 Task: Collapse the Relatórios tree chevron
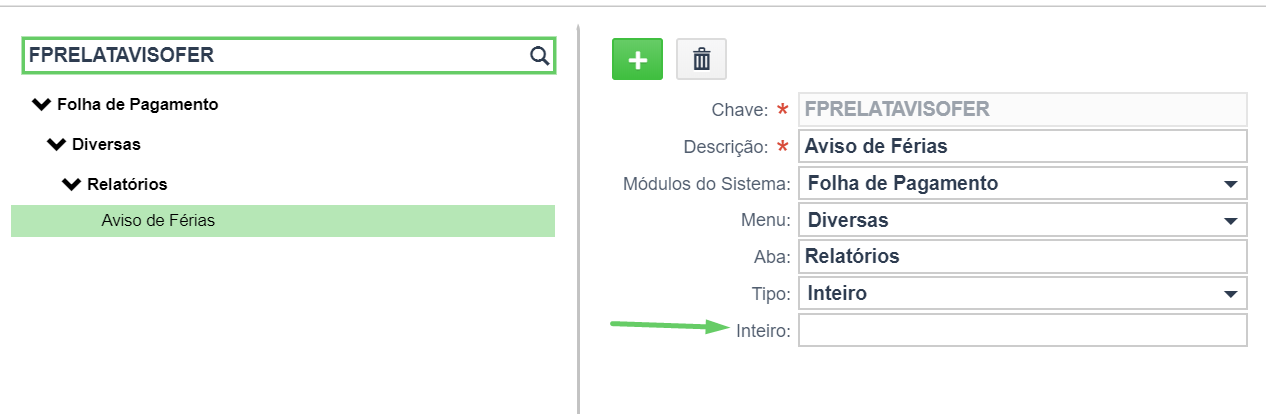click(71, 184)
